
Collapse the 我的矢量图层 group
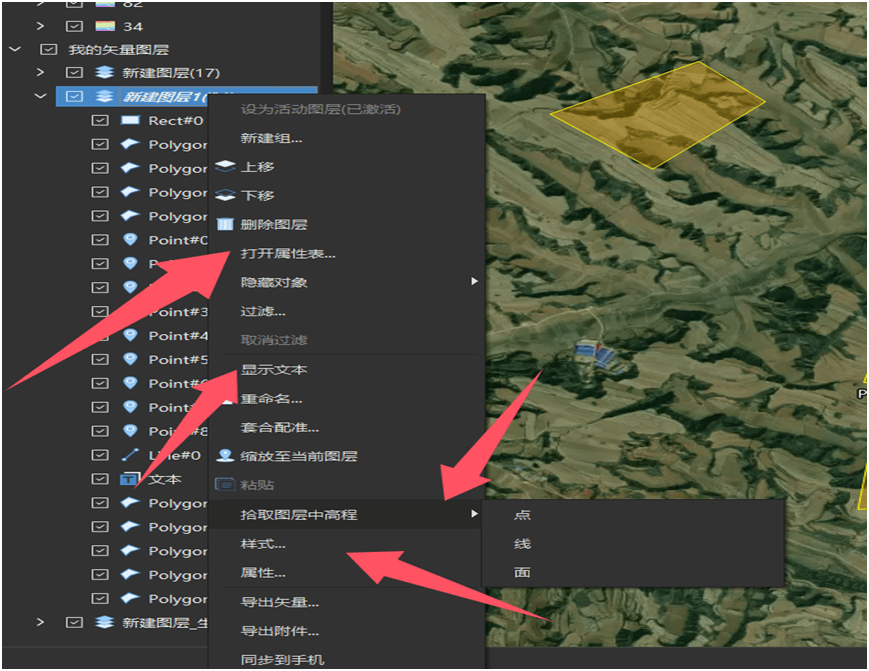pos(15,49)
